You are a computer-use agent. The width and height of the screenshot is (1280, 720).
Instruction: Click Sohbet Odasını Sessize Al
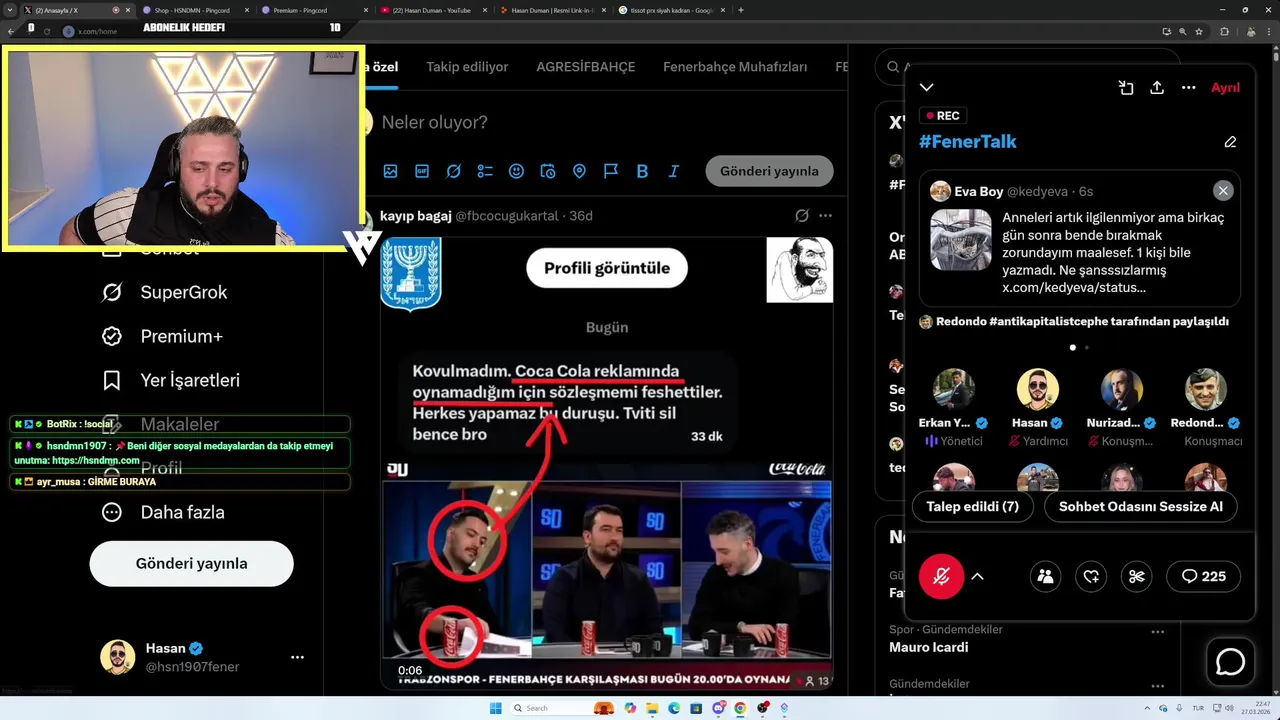(1141, 507)
